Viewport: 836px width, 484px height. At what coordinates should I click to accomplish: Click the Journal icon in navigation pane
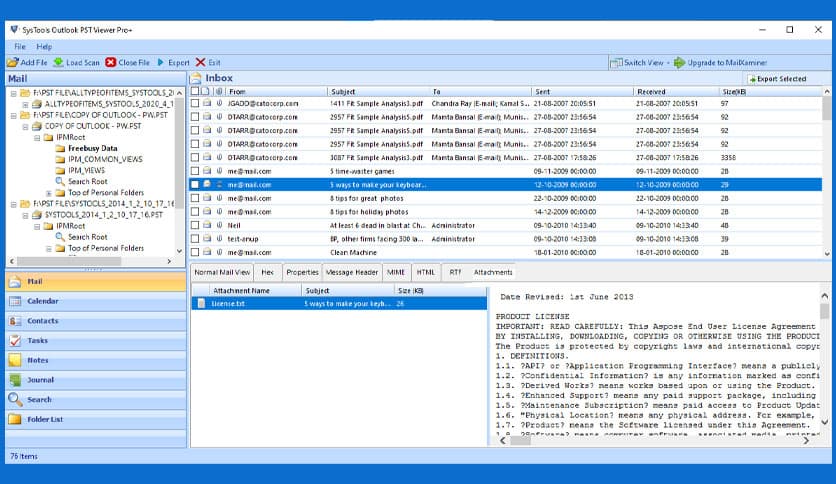[x=15, y=380]
